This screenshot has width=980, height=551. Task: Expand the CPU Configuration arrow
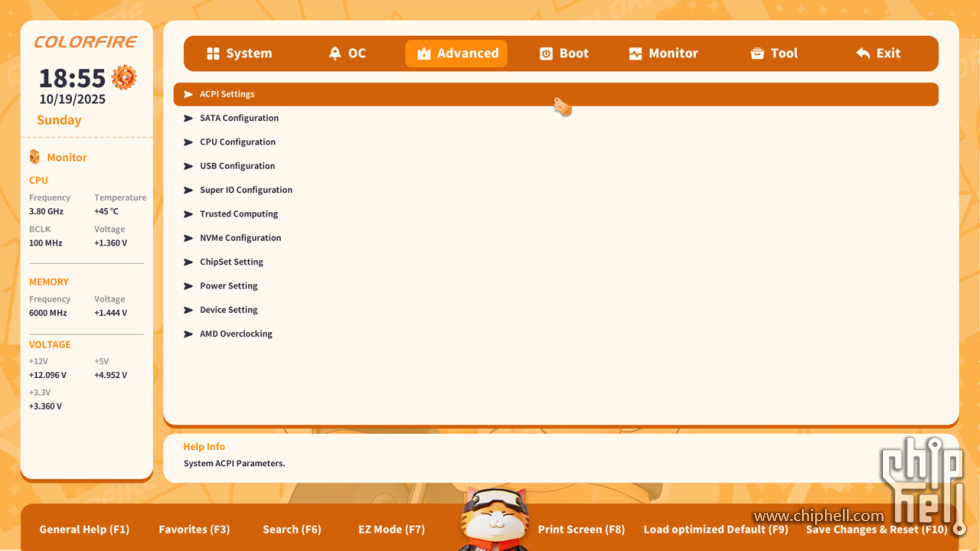pyautogui.click(x=188, y=142)
